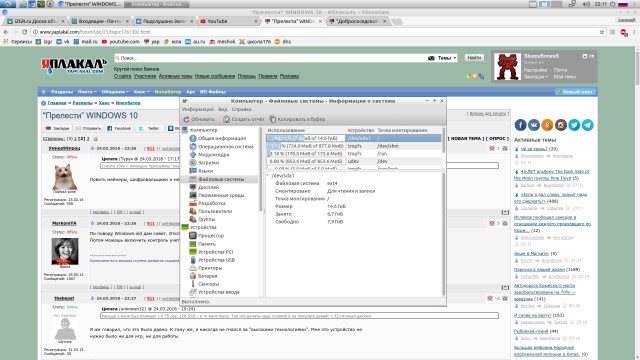Click the Принтеры printer icon
This screenshot has height=360, width=640.
point(193,268)
